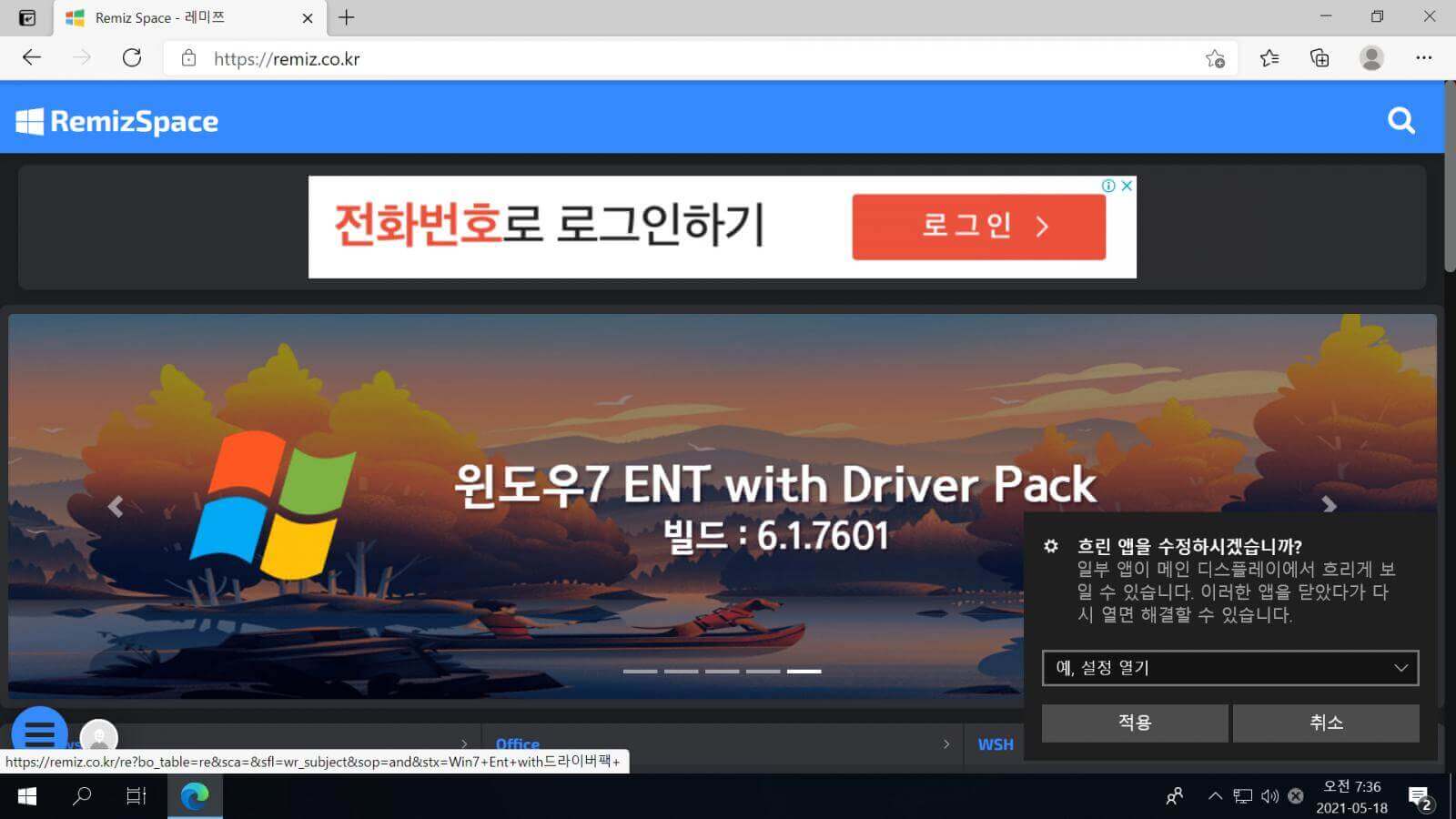1456x819 pixels.
Task: Click the RemizSpace logo
Action: (x=116, y=121)
